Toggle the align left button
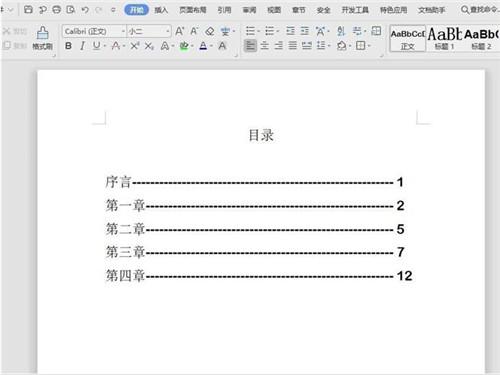This screenshot has width=500, height=375. tap(250, 45)
